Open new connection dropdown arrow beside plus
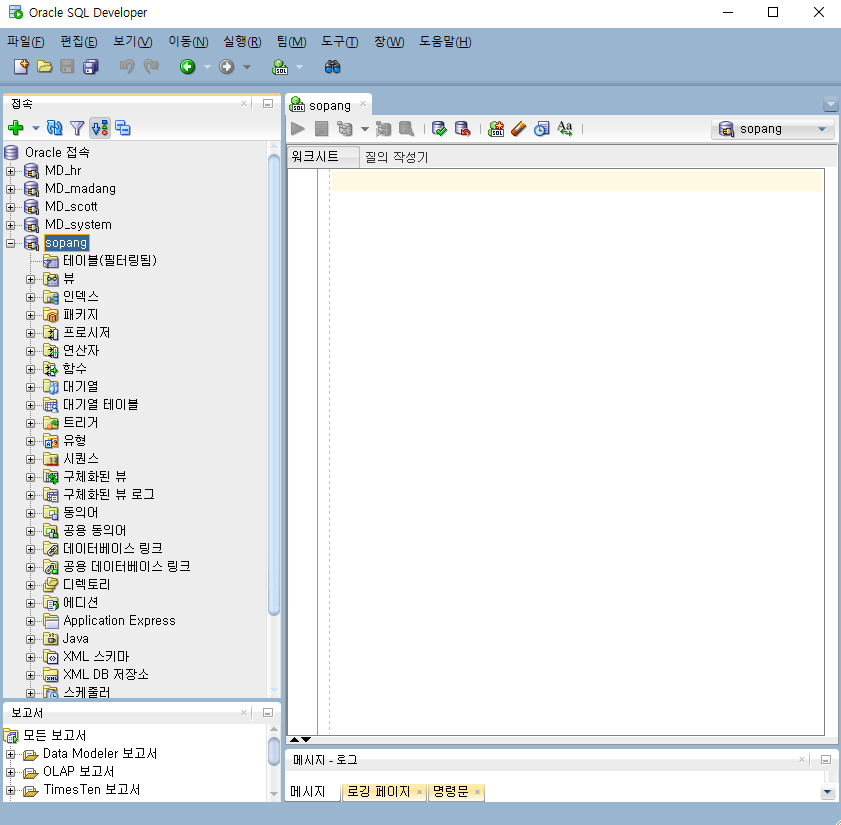The height and width of the screenshot is (825, 841). [x=36, y=128]
